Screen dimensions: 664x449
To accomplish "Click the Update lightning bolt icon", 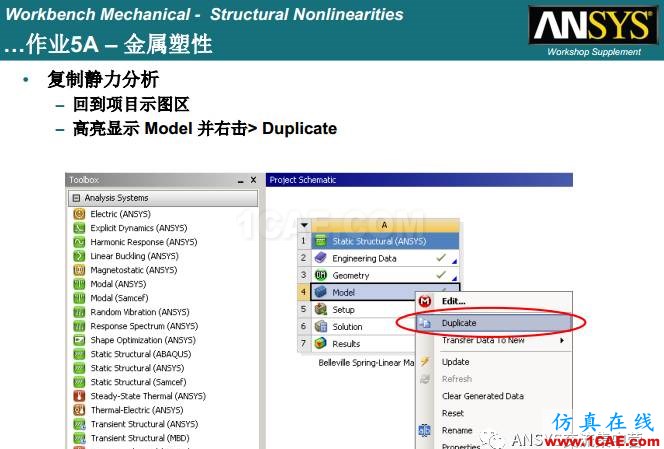I will (425, 361).
